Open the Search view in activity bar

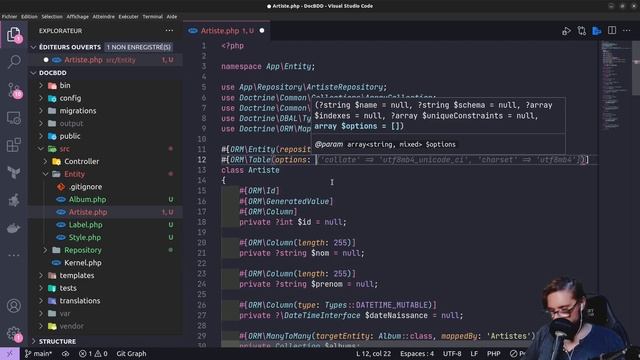tap(14, 62)
